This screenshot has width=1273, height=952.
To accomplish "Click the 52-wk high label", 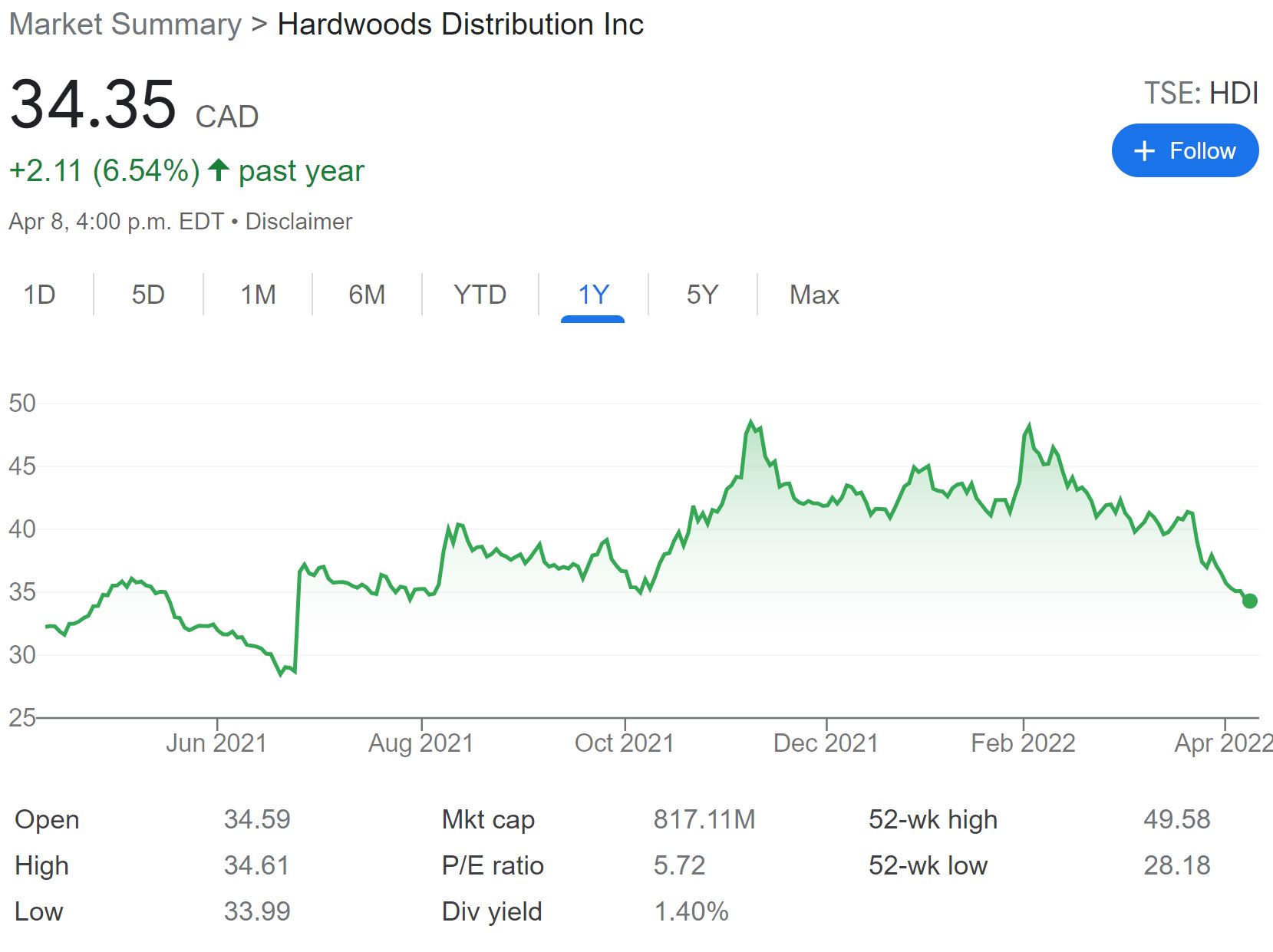I will coord(933,819).
